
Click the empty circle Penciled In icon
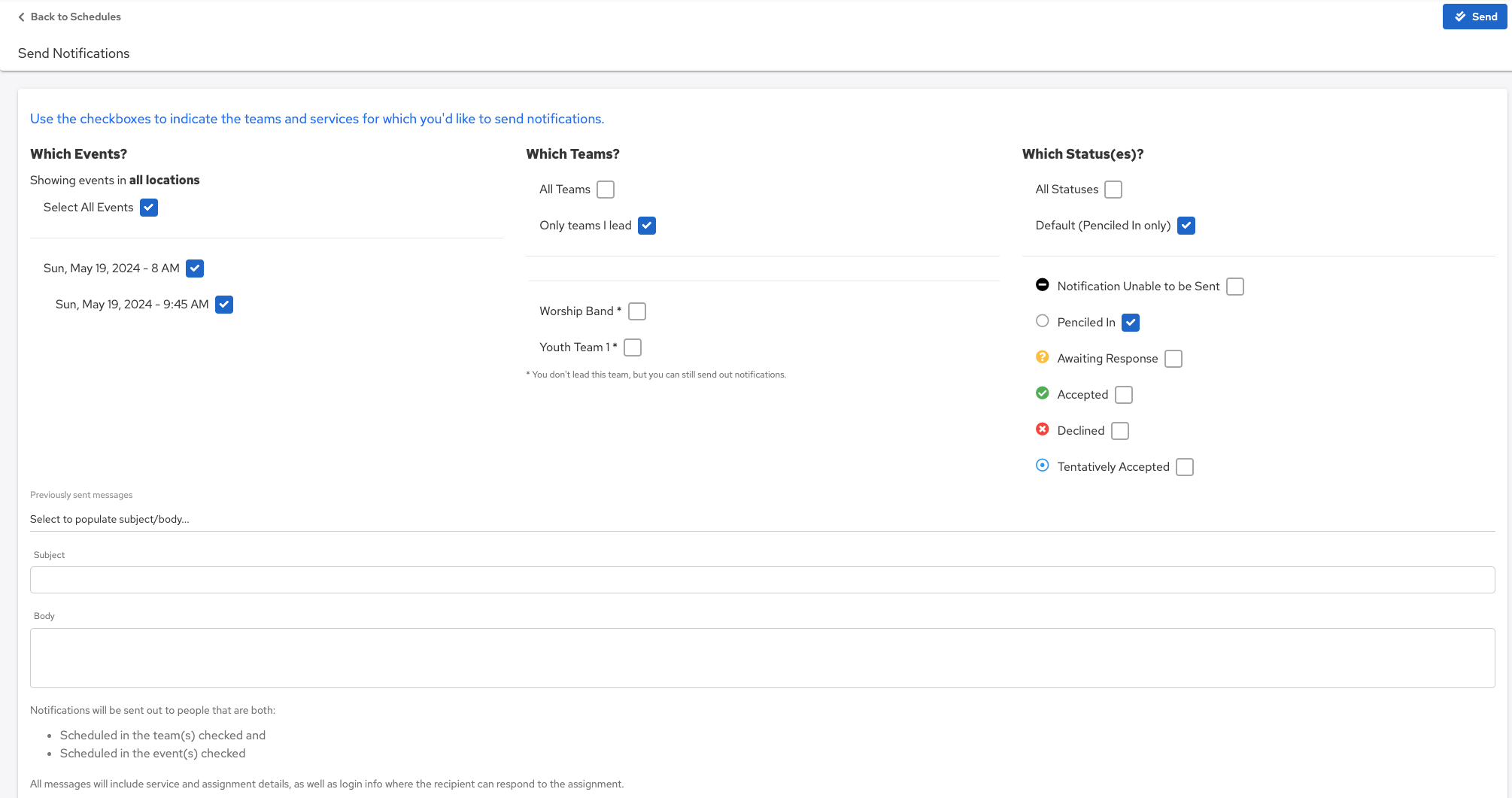1042,320
